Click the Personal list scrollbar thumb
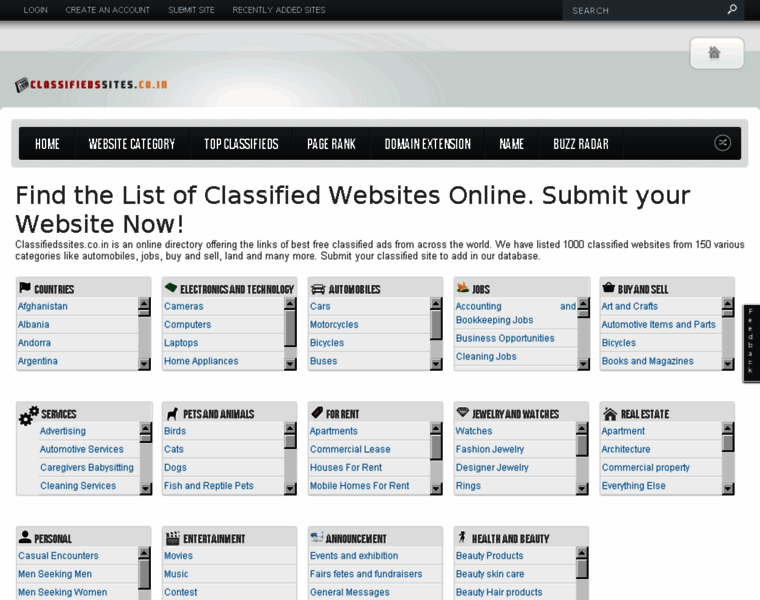The width and height of the screenshot is (760, 600). pos(144,573)
